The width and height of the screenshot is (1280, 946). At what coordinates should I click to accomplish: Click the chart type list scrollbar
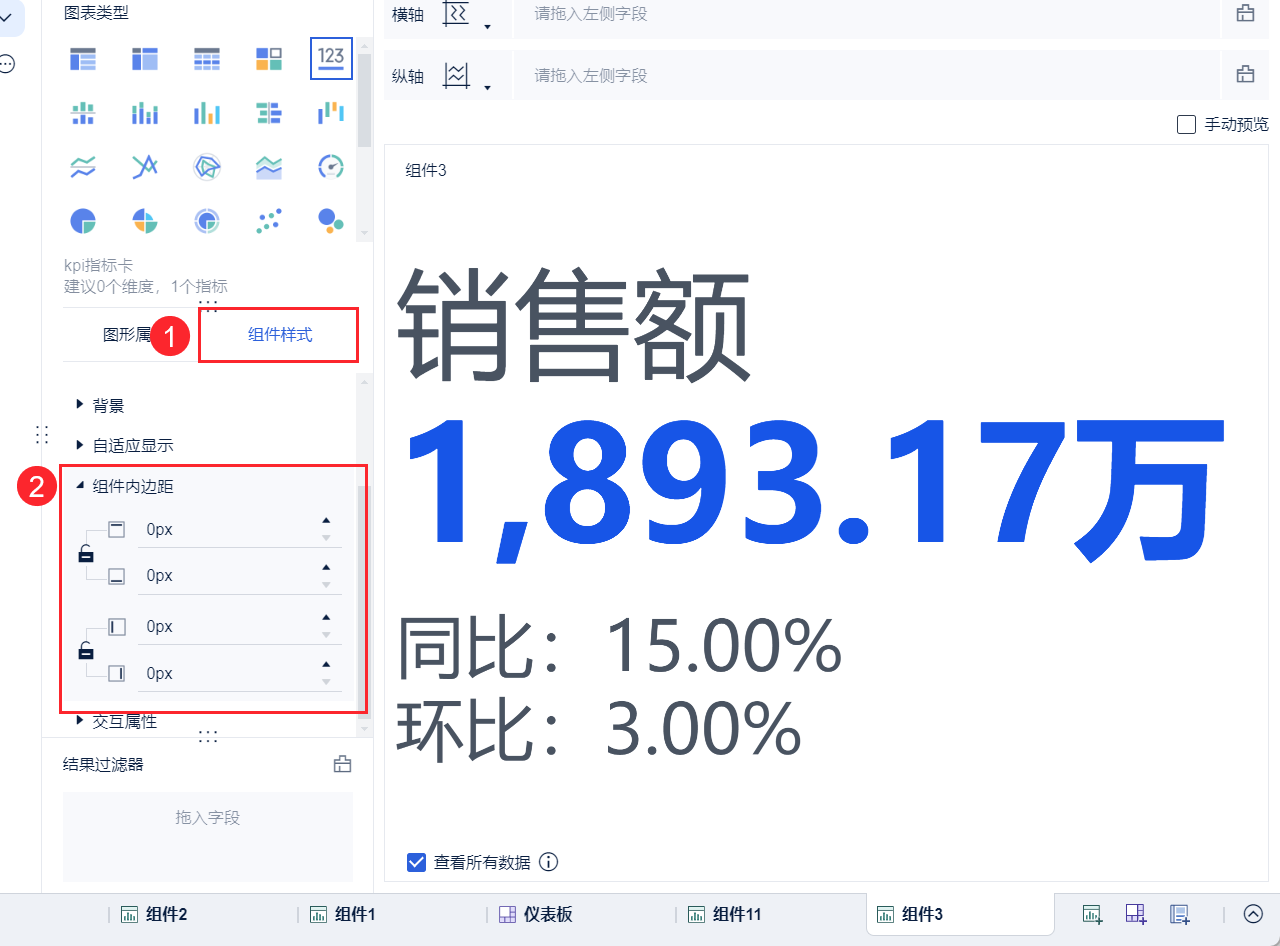point(365,100)
